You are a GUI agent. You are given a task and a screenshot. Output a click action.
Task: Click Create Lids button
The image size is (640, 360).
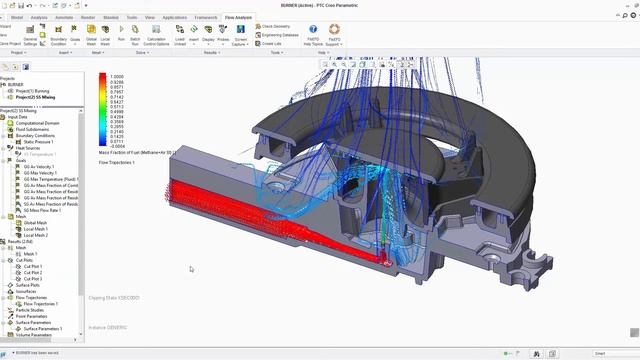pyautogui.click(x=268, y=44)
